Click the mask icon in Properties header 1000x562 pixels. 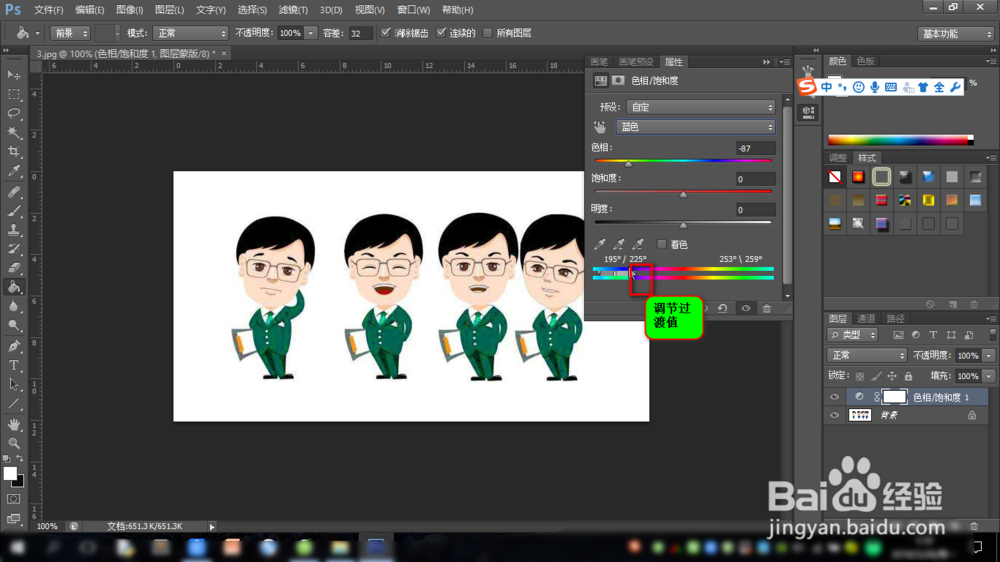pyautogui.click(x=618, y=80)
